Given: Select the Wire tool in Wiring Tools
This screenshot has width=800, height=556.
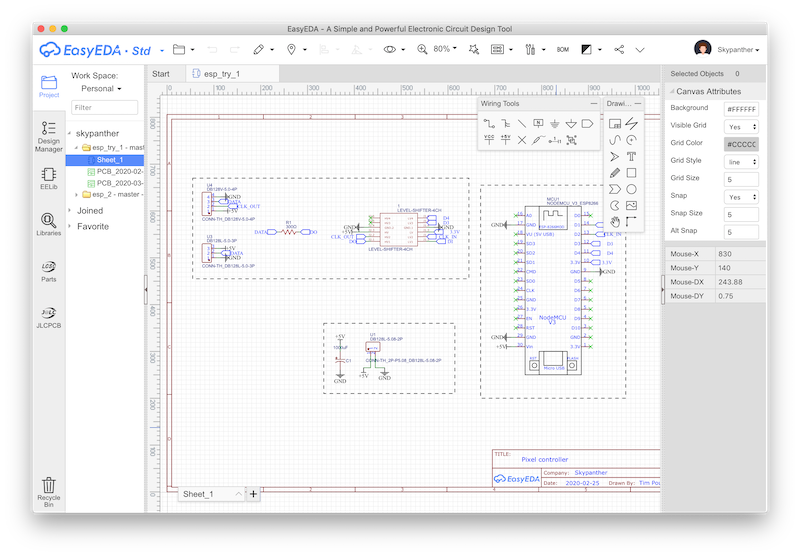Looking at the screenshot, I should pos(489,123).
